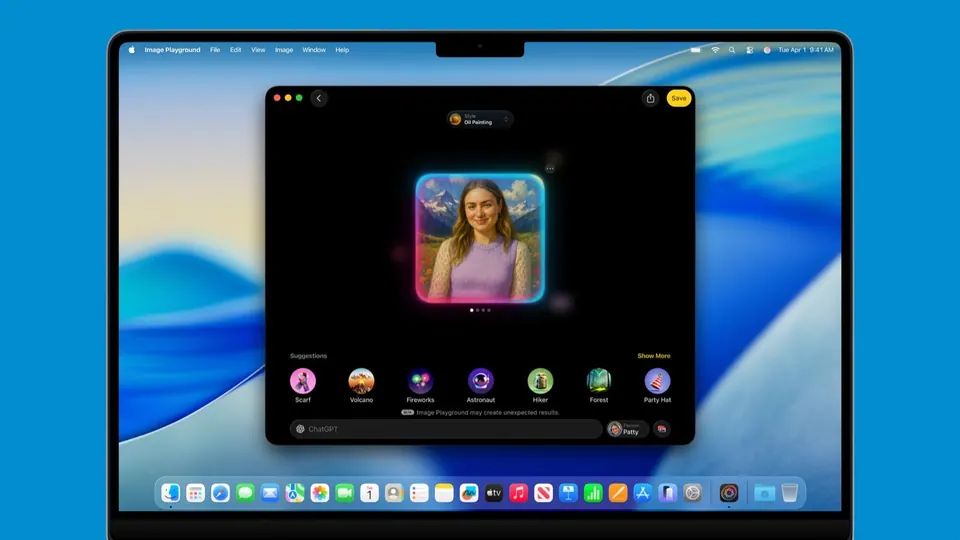Open the Edit menu

pyautogui.click(x=236, y=50)
